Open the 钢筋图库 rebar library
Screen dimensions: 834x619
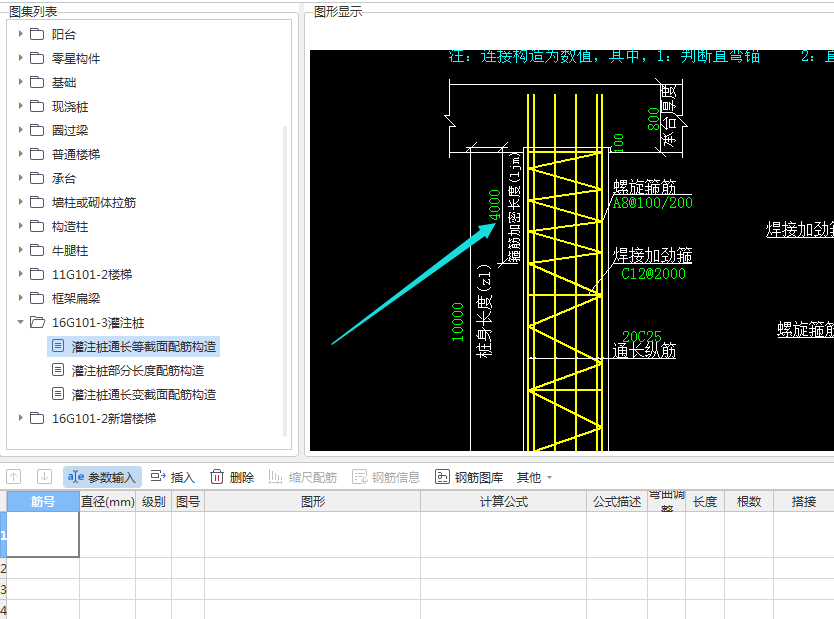tap(469, 477)
